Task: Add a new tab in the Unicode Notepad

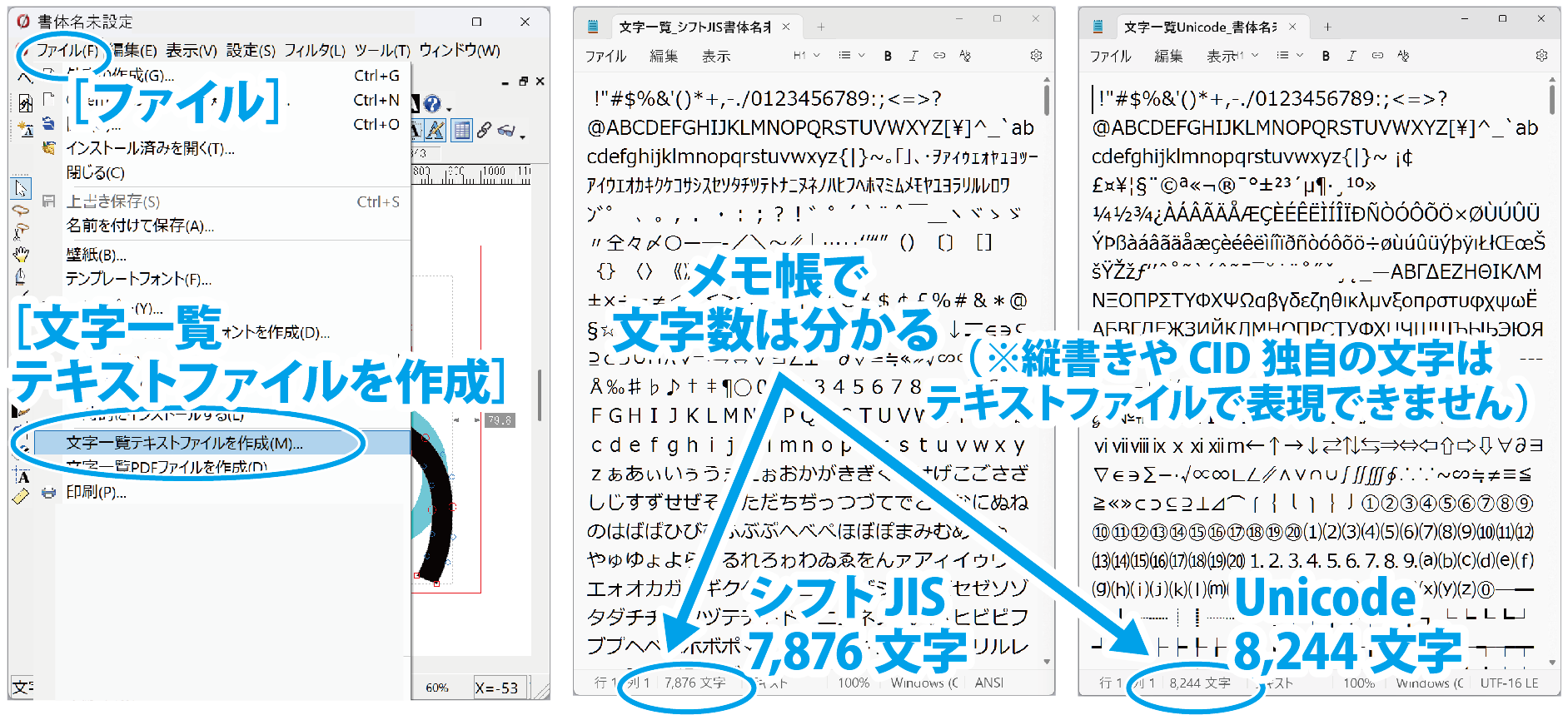Action: coord(1327,27)
